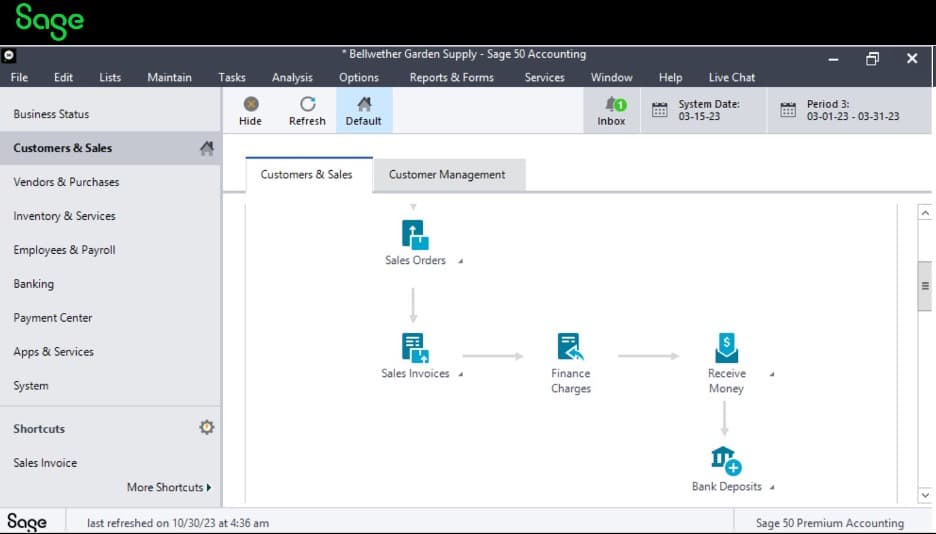Go to Banking in sidebar
Image resolution: width=936 pixels, height=534 pixels.
point(110,284)
